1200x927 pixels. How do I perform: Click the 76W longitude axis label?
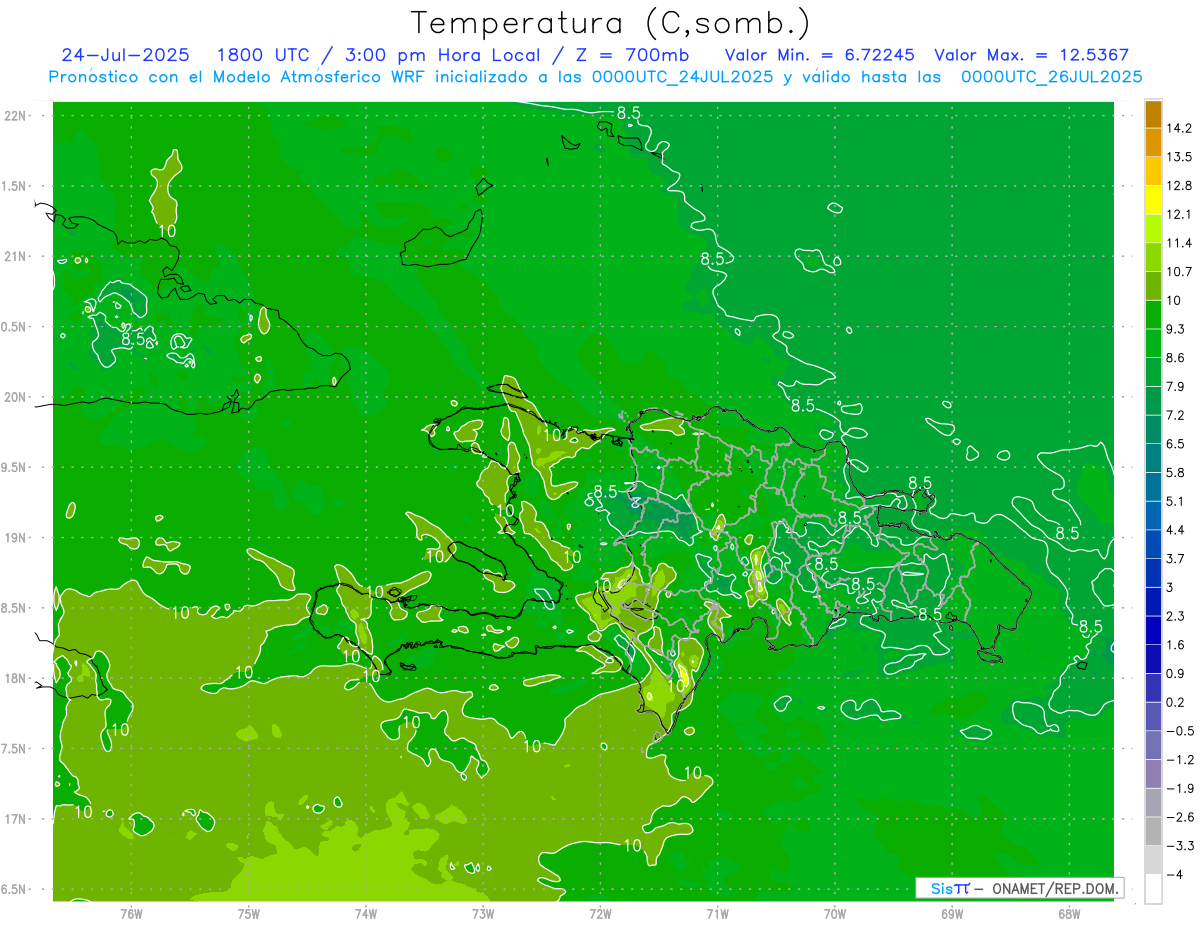coord(131,914)
